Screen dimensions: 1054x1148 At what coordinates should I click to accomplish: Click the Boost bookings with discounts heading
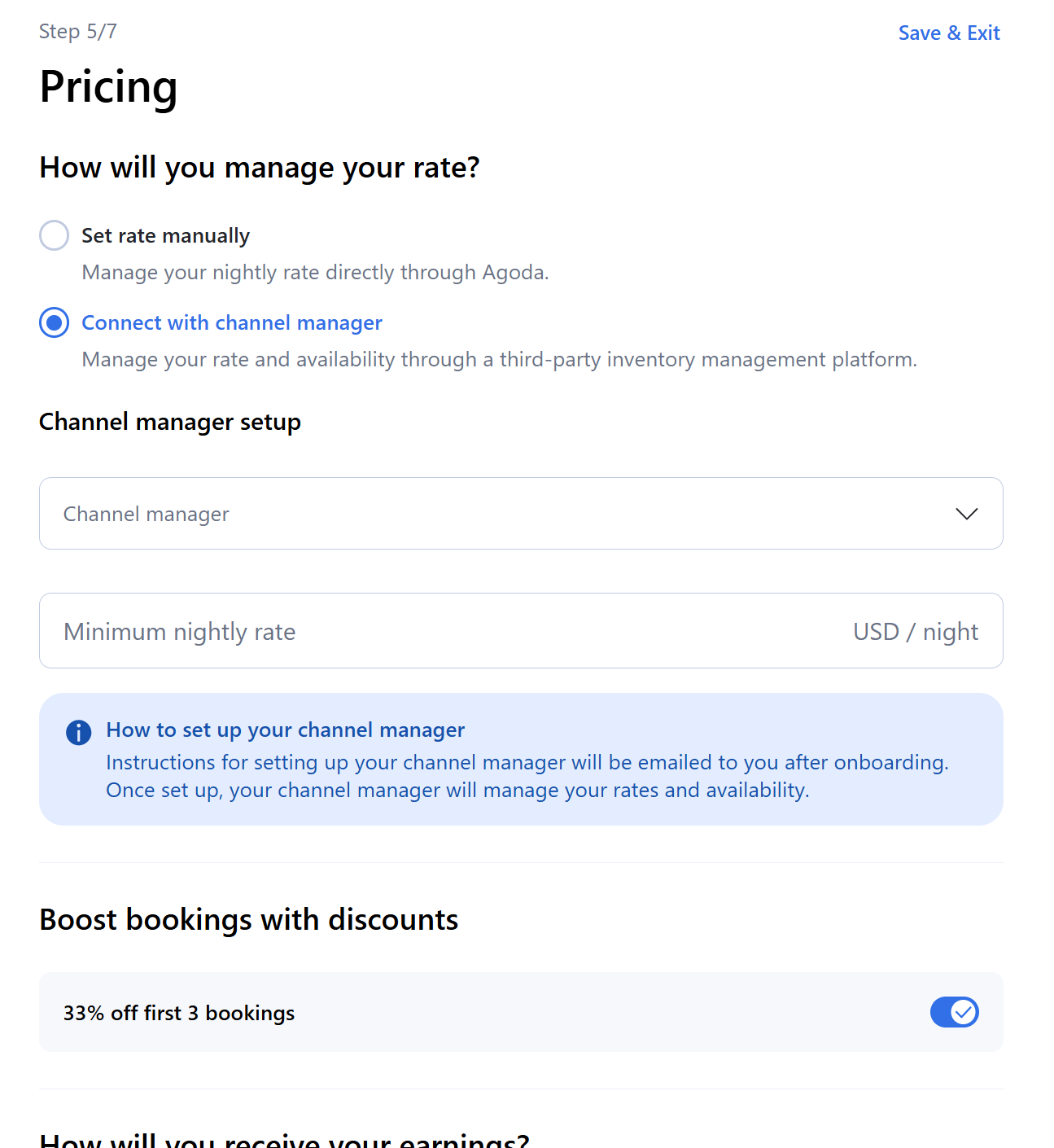tap(248, 920)
